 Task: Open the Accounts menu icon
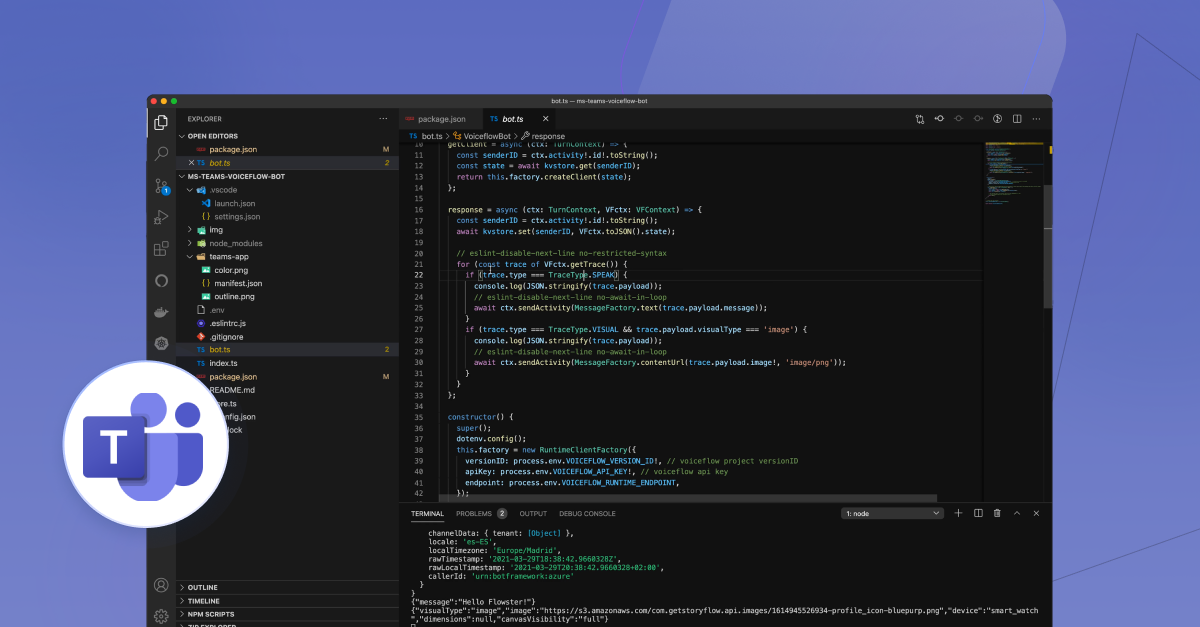coord(161,585)
